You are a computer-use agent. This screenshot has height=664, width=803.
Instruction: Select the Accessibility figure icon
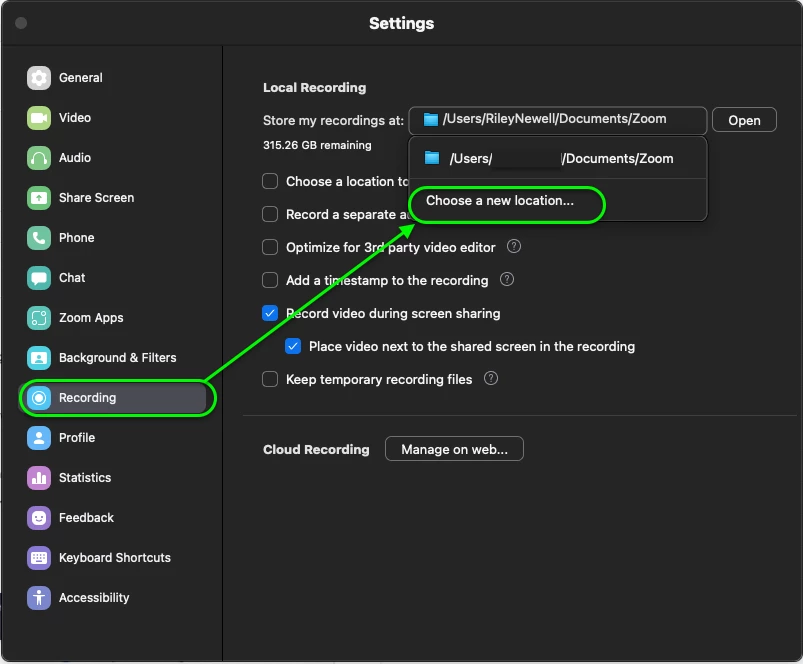click(x=39, y=597)
